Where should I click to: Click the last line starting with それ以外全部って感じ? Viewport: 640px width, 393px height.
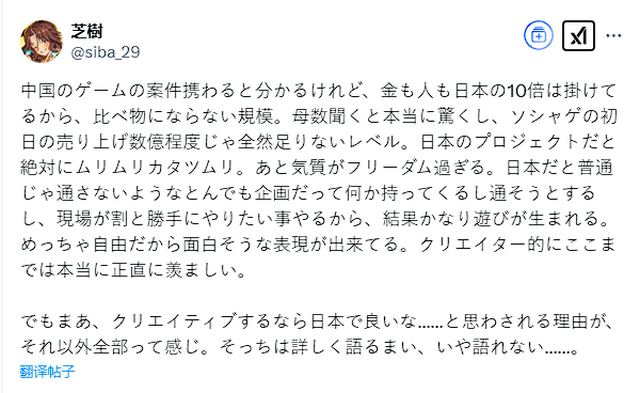(300, 347)
